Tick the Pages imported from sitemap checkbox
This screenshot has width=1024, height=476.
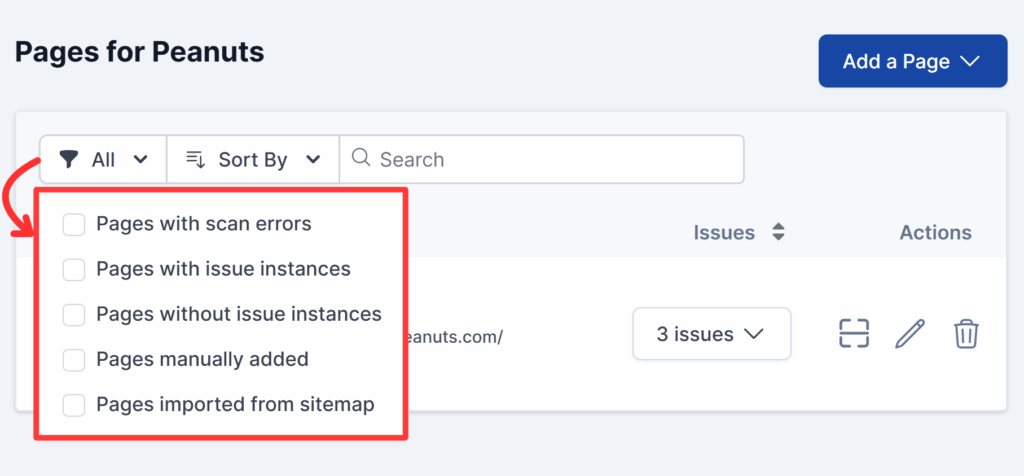tap(74, 405)
